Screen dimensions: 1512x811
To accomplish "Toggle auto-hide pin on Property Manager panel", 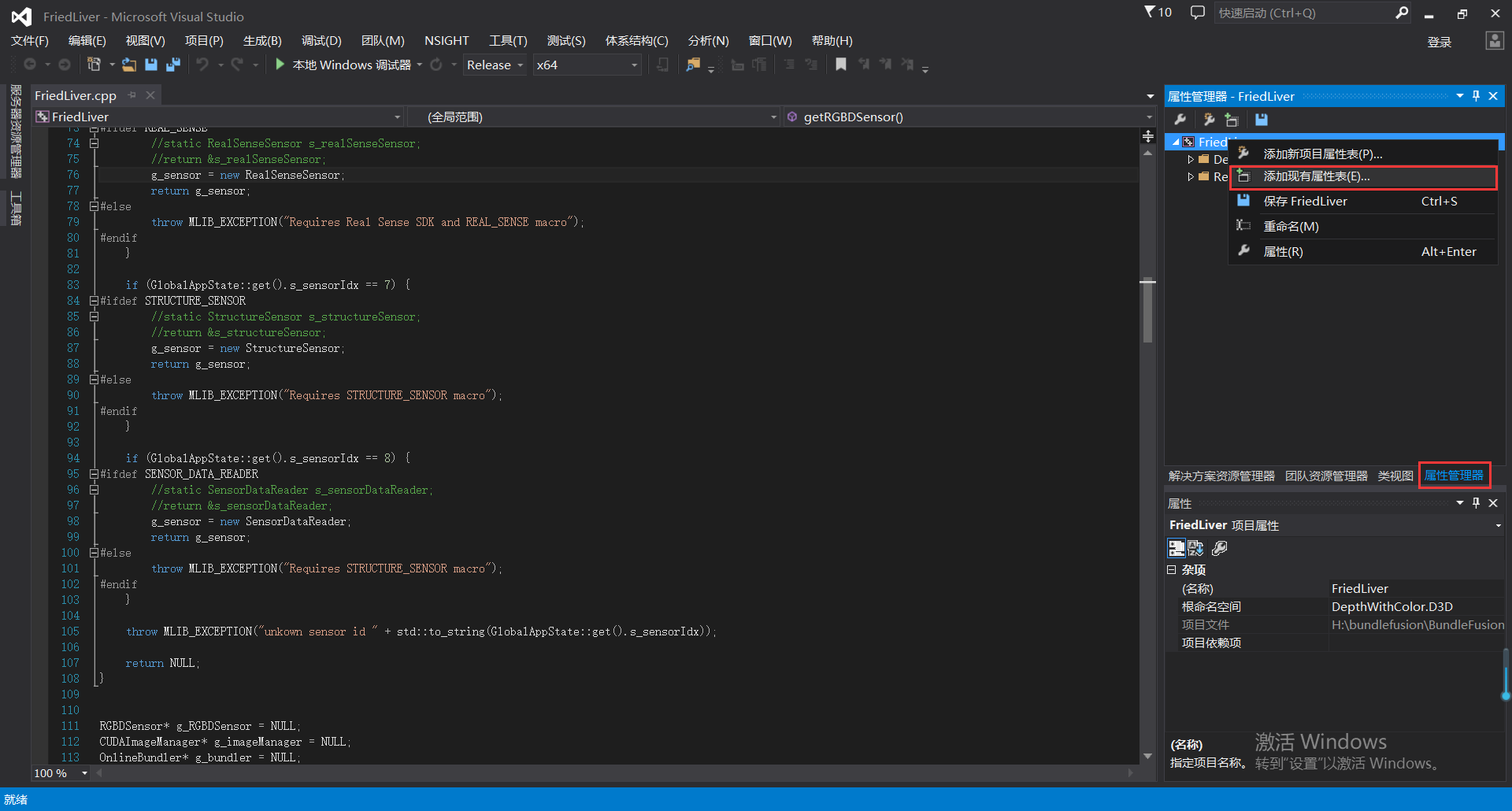I will (x=1477, y=96).
